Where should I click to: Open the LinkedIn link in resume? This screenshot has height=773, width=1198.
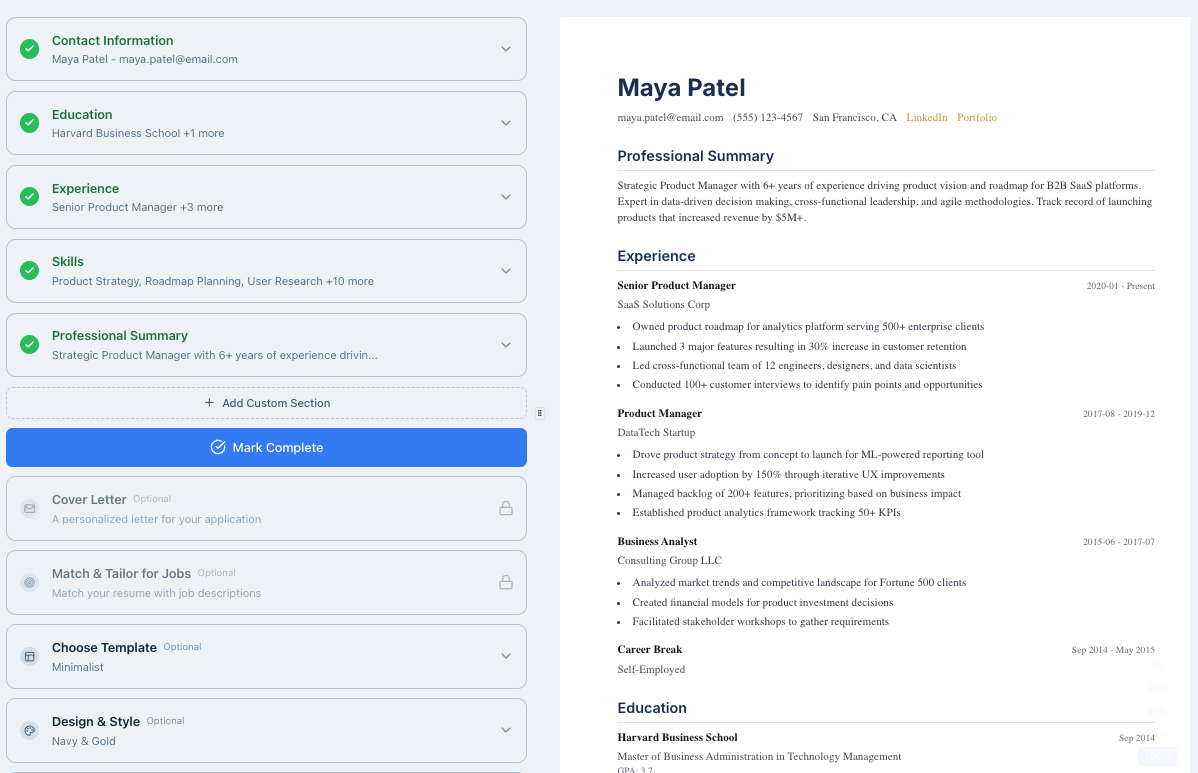tap(926, 118)
